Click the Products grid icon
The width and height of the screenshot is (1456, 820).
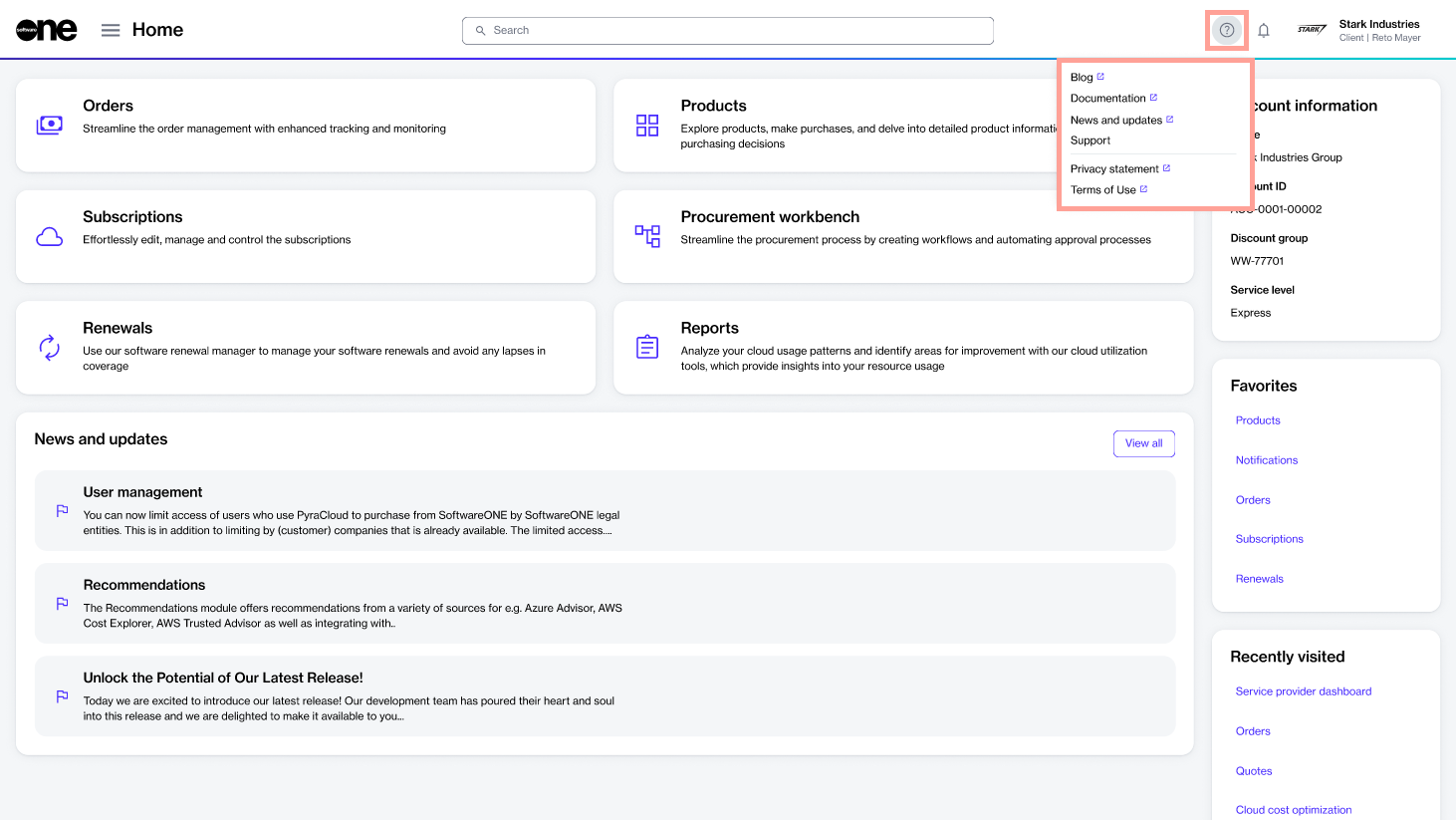647,126
